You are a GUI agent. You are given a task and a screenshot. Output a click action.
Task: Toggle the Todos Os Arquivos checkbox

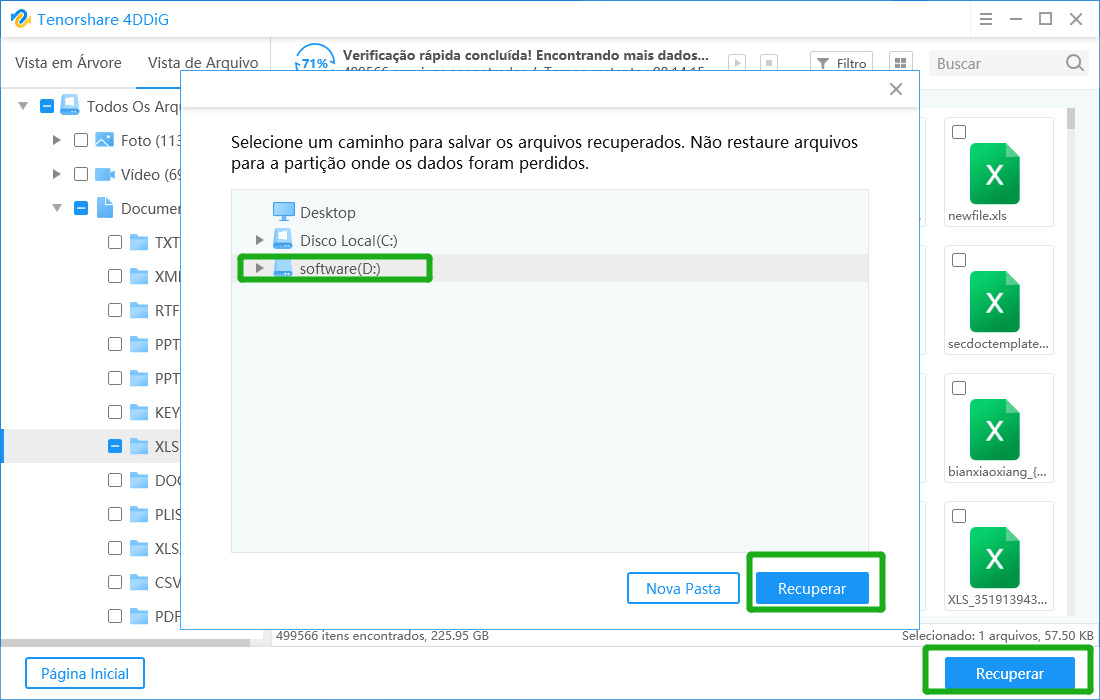tap(47, 106)
